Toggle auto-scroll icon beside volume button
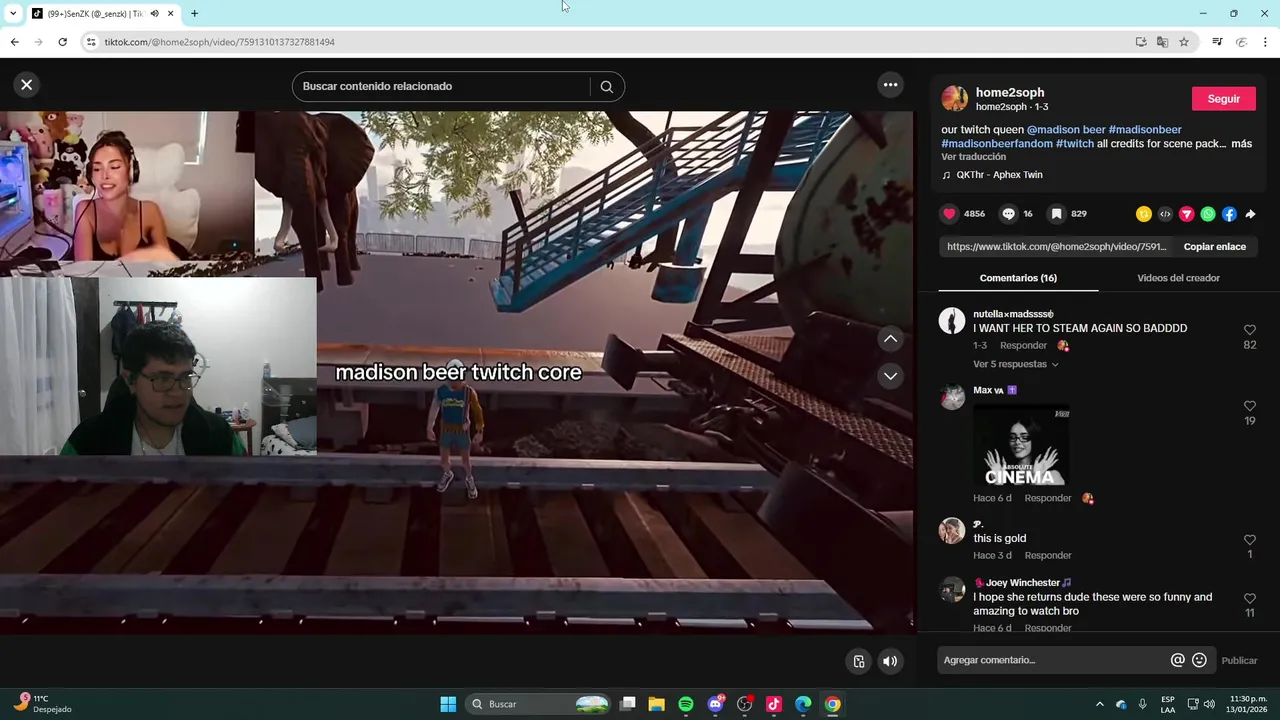Viewport: 1280px width, 720px height. 859,661
